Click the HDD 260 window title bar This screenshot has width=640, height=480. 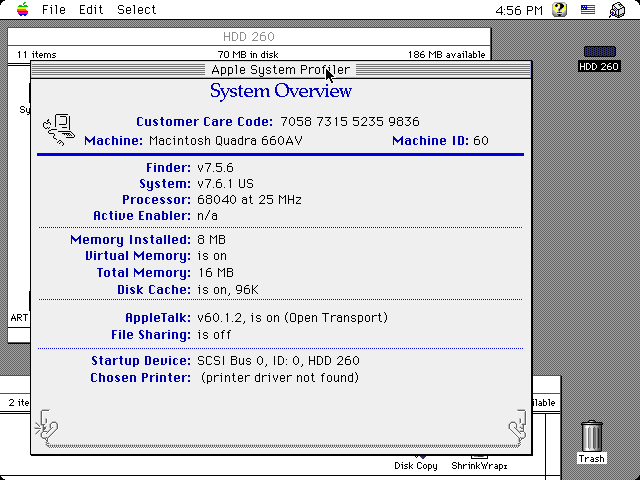[x=249, y=37]
